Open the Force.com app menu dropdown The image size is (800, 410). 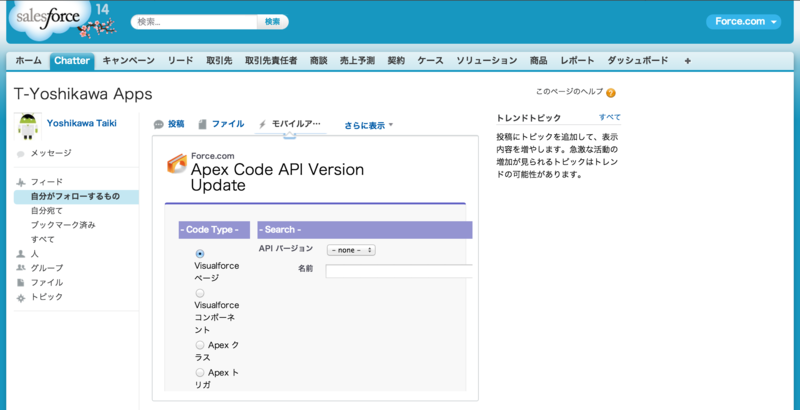743,21
